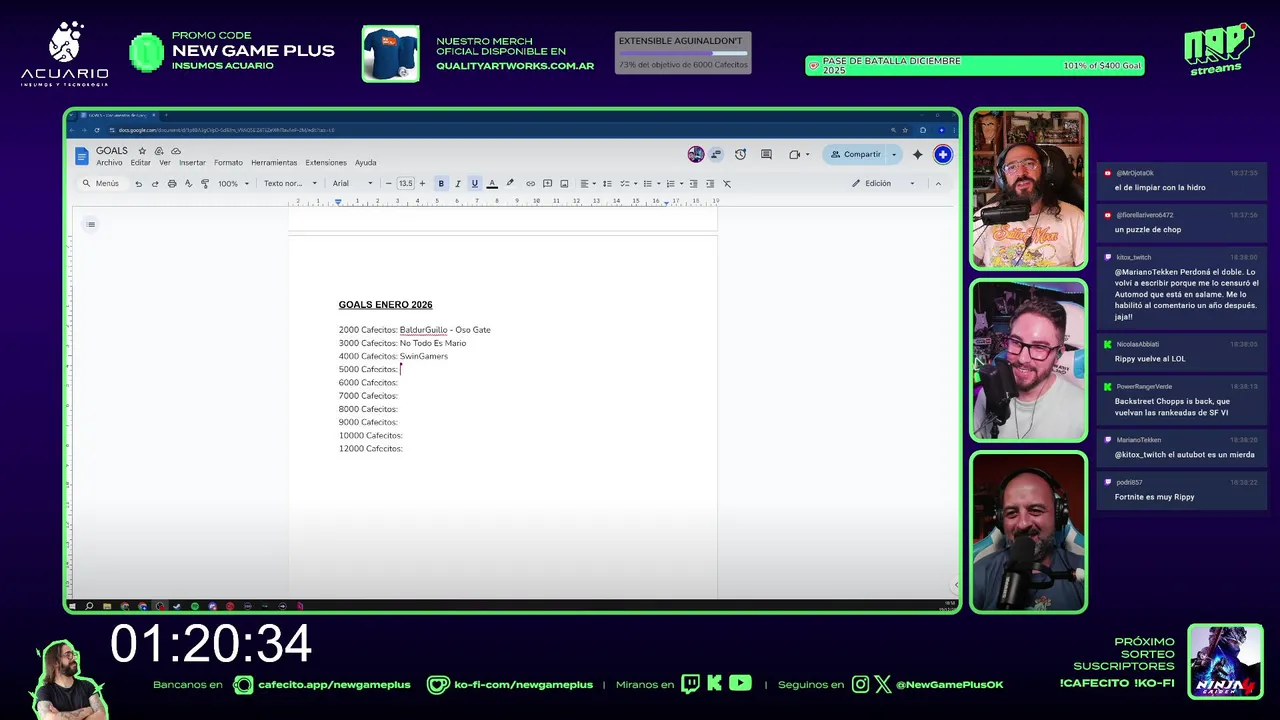Click the misspelled word BaldurGuillo
This screenshot has width=1280, height=720.
pyautogui.click(x=423, y=330)
